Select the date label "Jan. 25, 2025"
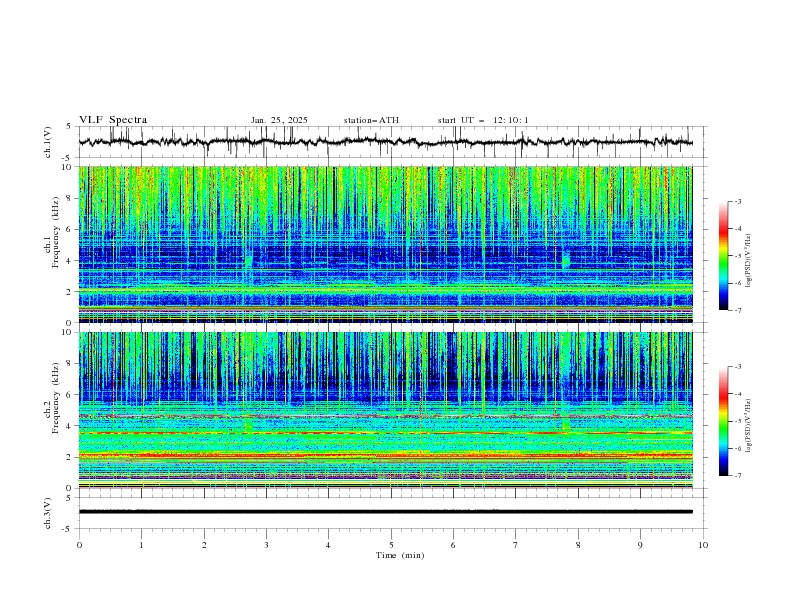This screenshot has width=792, height=612. point(279,120)
